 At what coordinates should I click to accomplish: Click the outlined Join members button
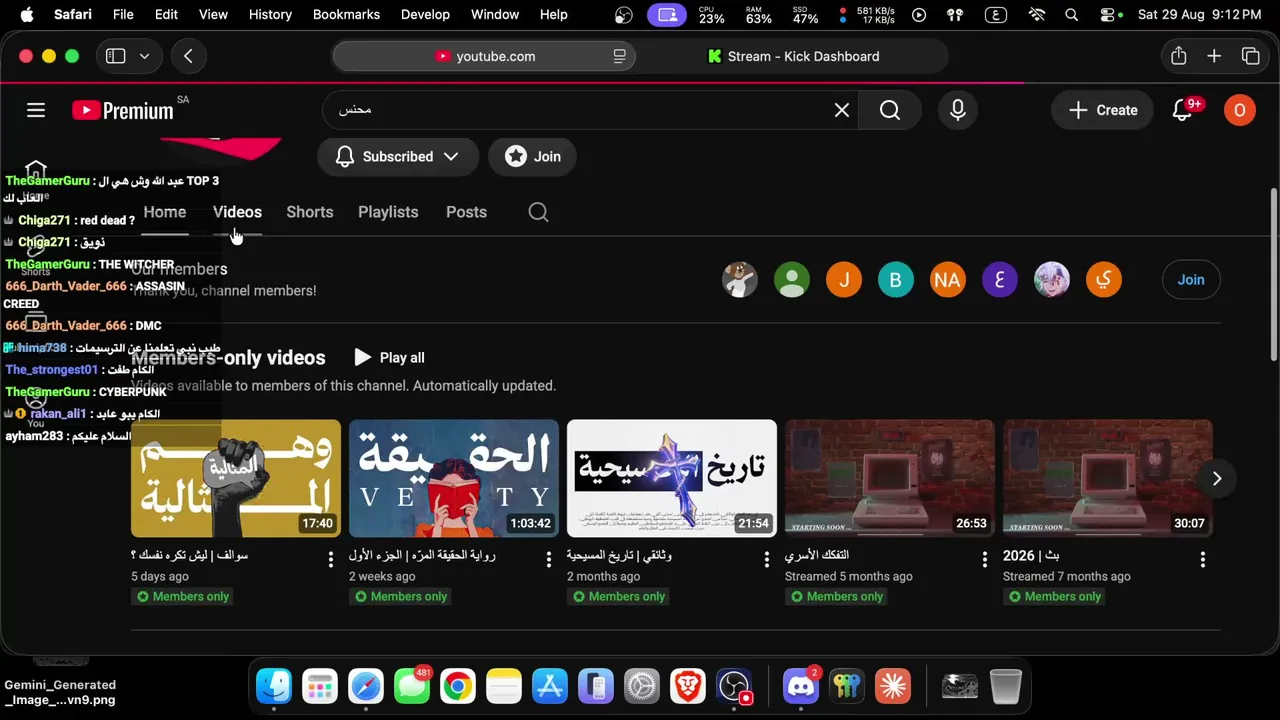click(x=1191, y=280)
